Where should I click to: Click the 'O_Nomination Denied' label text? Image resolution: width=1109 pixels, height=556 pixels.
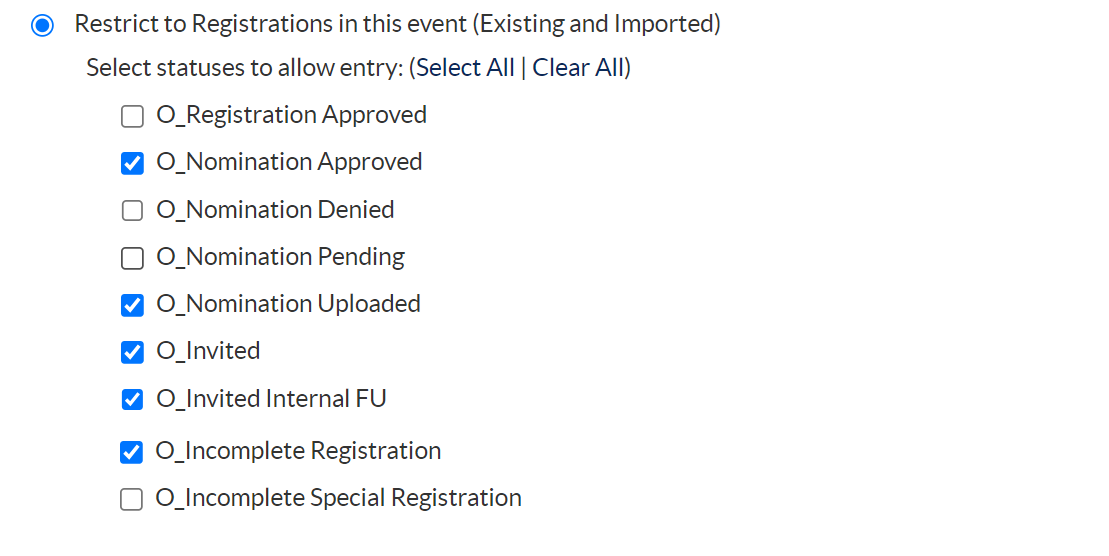point(275,210)
